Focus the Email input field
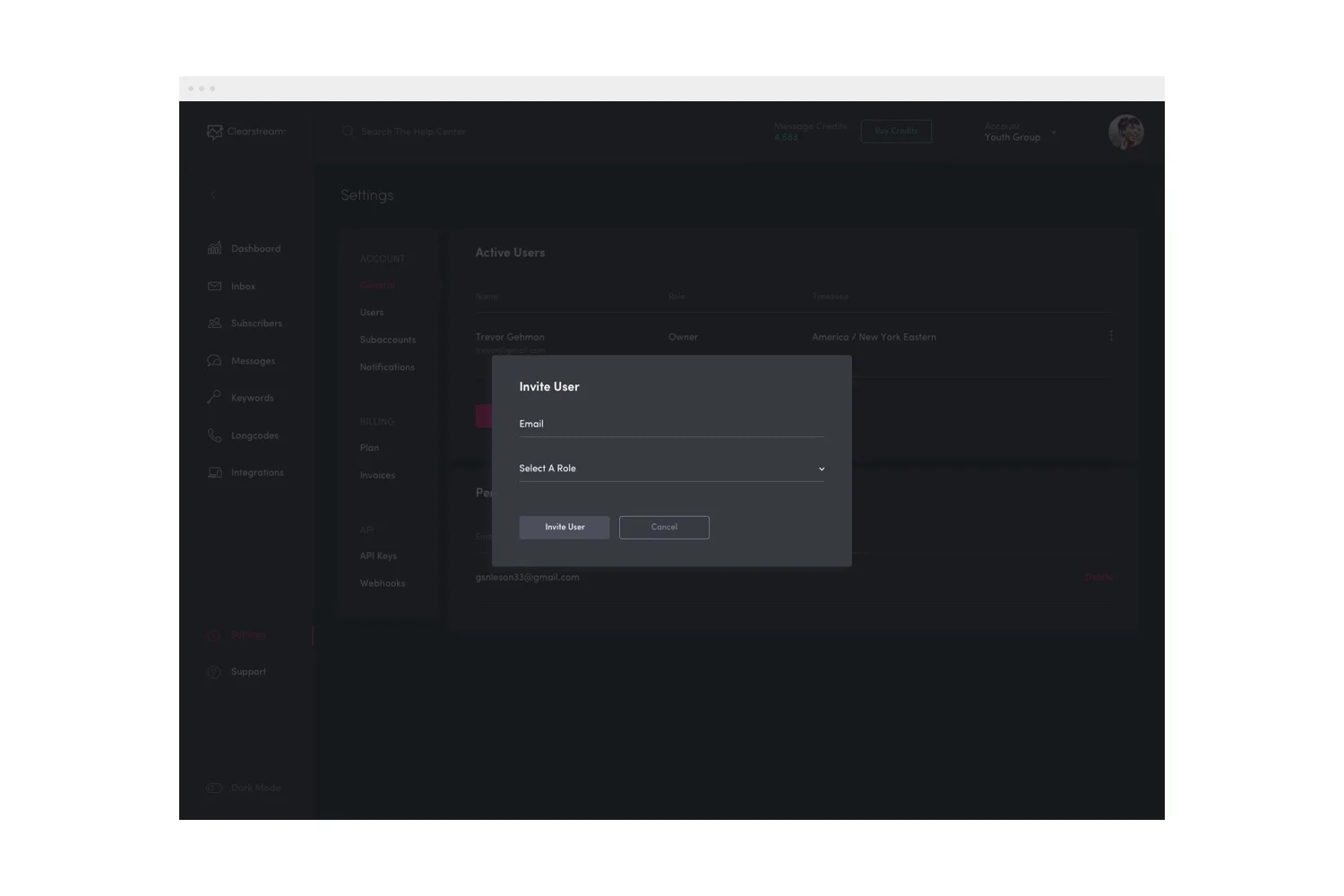Viewport: 1344px width, 896px height. click(x=672, y=425)
